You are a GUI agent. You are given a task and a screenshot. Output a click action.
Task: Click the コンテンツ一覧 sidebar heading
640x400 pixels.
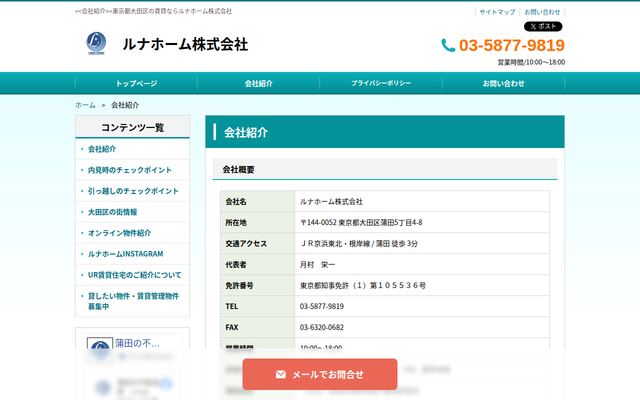click(x=133, y=127)
